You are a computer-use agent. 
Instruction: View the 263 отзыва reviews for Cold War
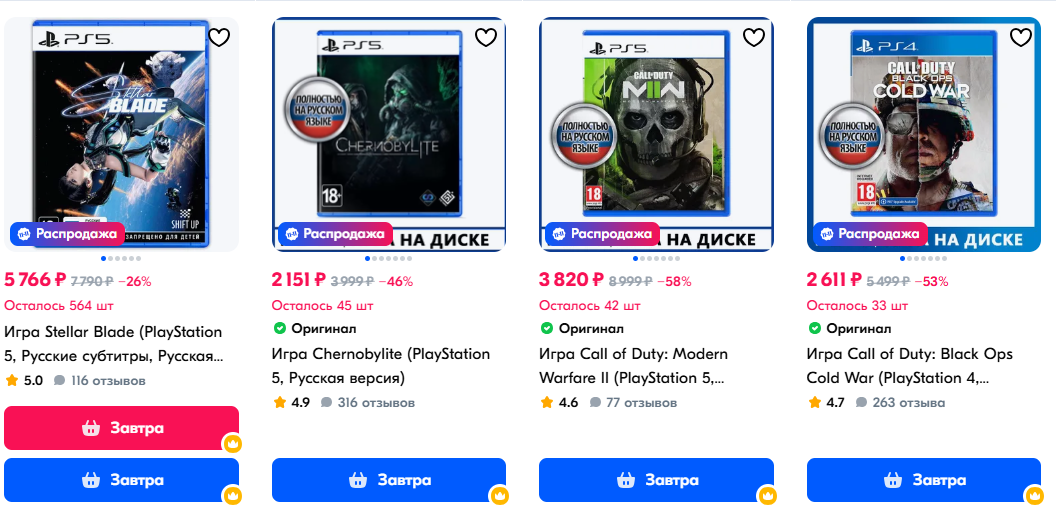coord(900,403)
